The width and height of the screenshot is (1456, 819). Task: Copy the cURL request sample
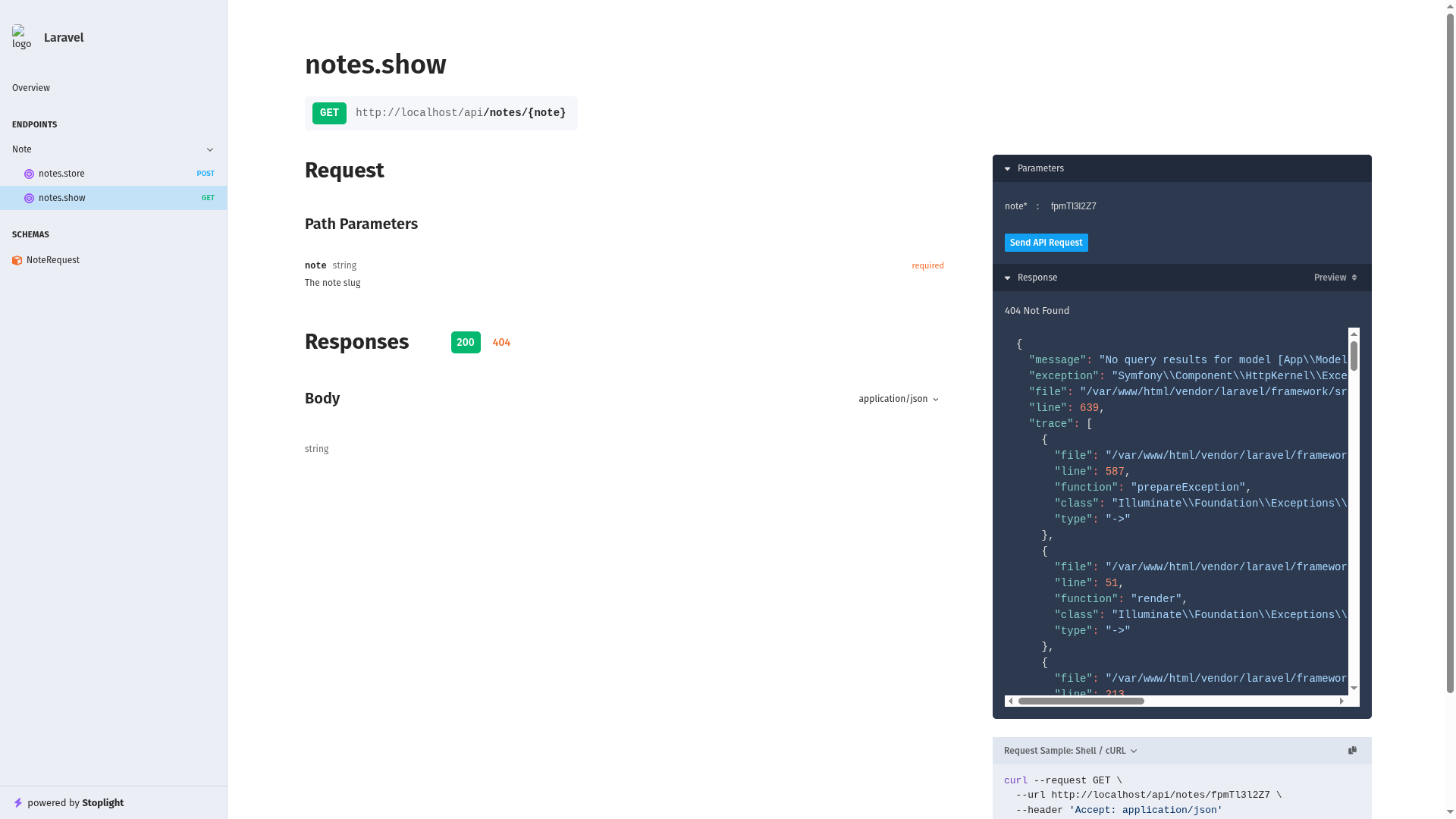point(1352,750)
